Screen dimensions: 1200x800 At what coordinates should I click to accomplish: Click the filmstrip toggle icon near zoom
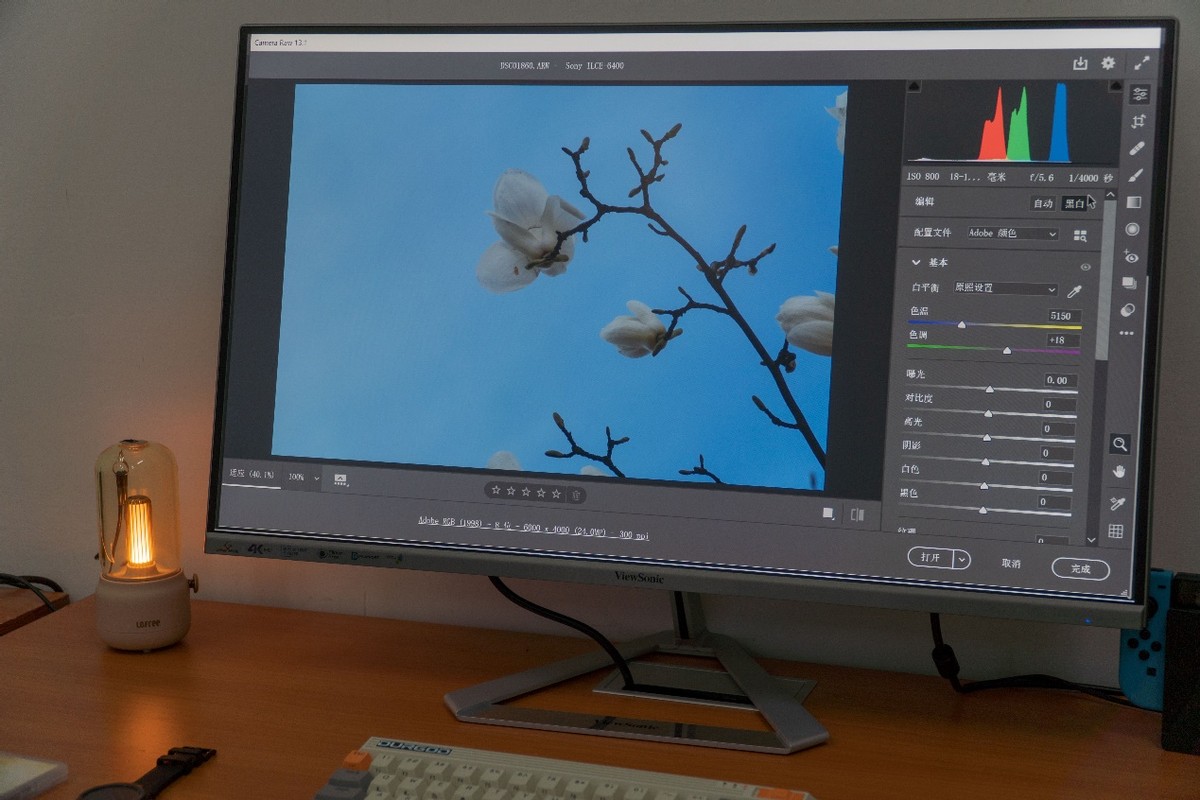340,480
